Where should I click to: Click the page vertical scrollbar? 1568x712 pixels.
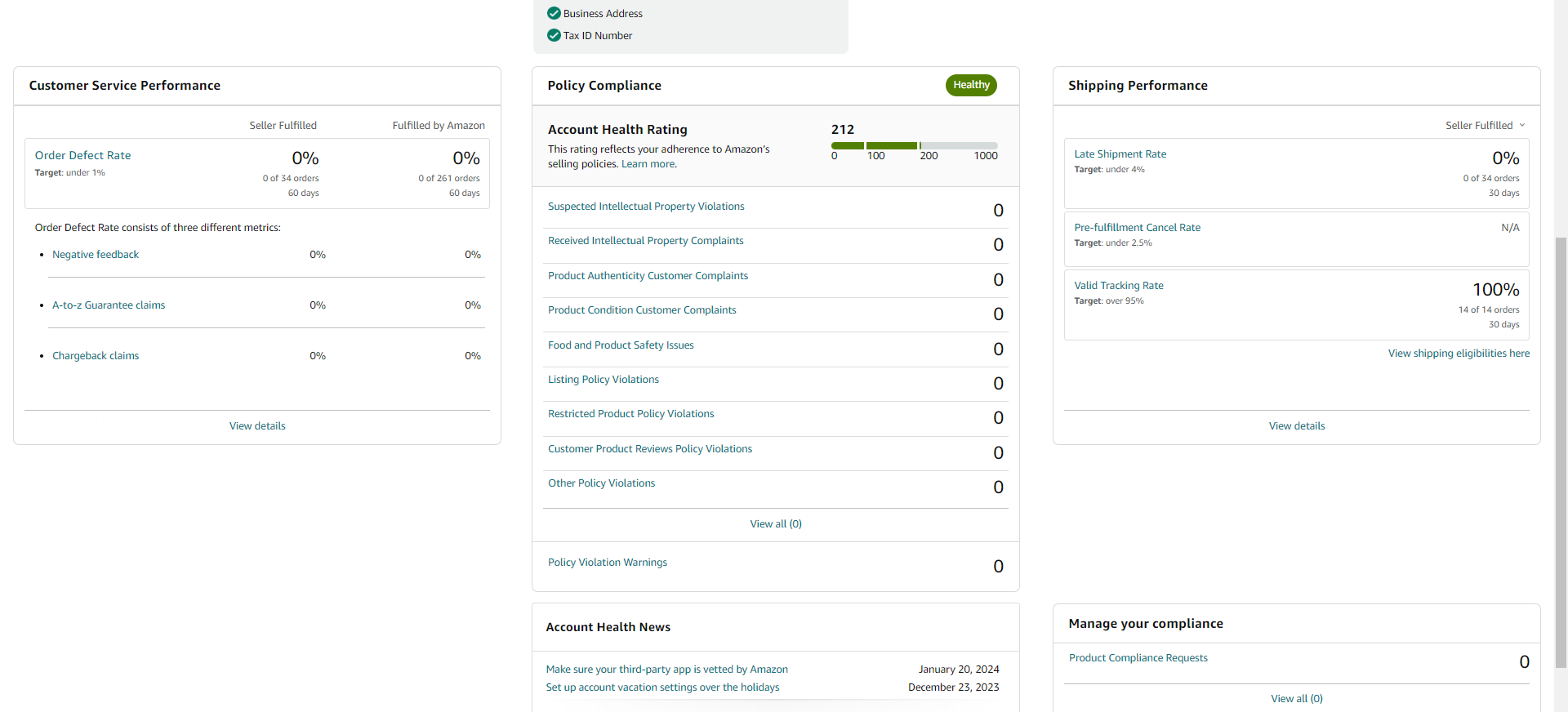[1561, 453]
